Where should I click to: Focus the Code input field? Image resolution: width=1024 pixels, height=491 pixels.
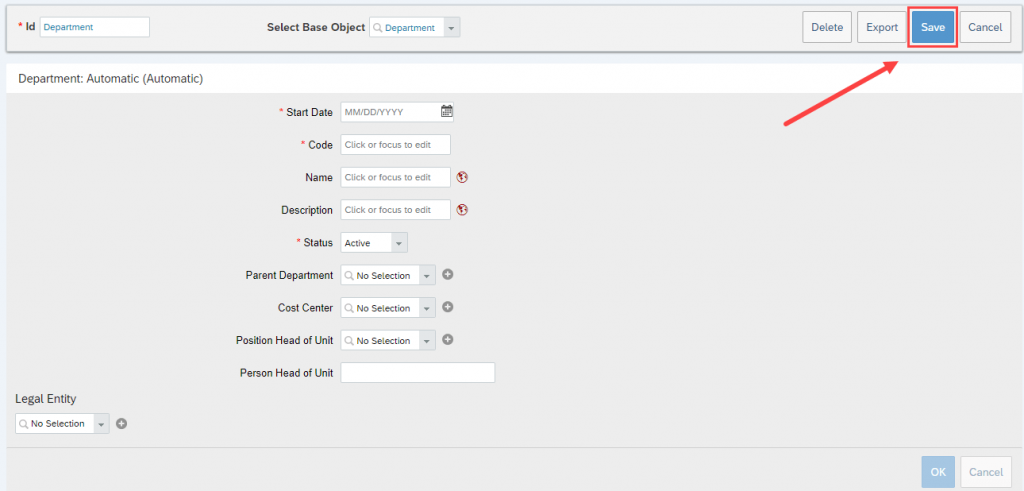point(396,144)
